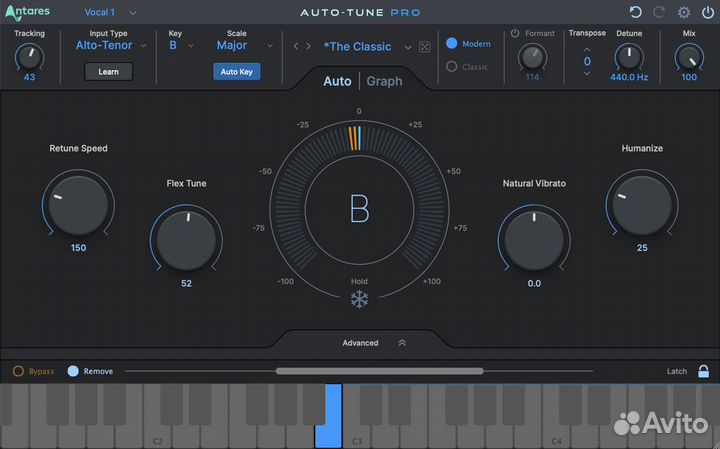Open settings with the gear icon
This screenshot has width=720, height=449.
(684, 12)
